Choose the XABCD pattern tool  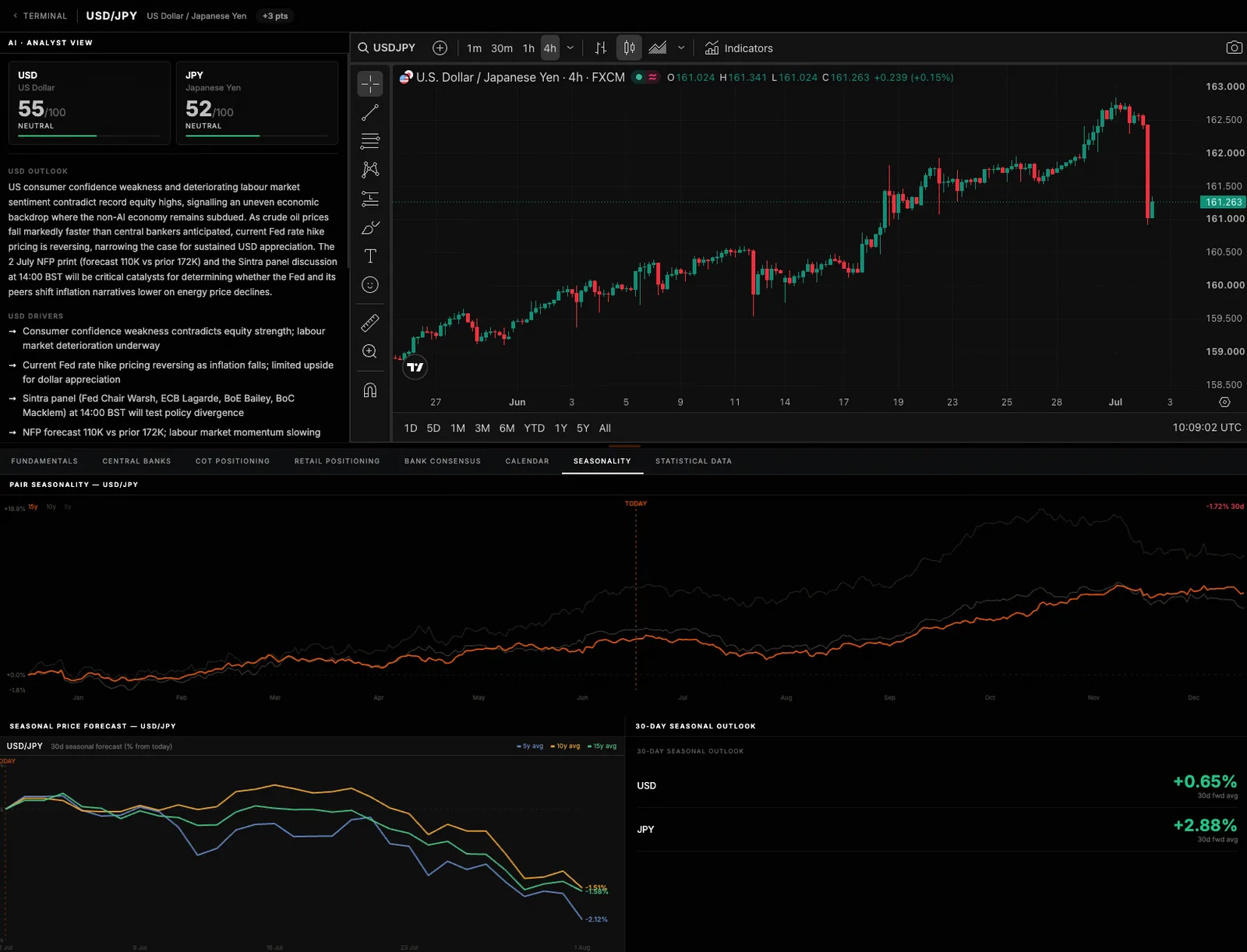pyautogui.click(x=370, y=170)
